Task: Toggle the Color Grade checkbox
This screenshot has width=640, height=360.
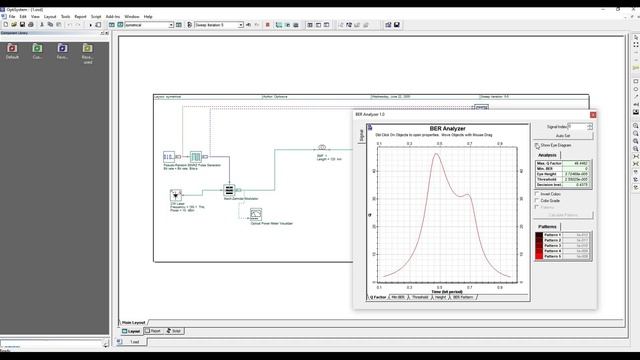Action: [x=537, y=200]
